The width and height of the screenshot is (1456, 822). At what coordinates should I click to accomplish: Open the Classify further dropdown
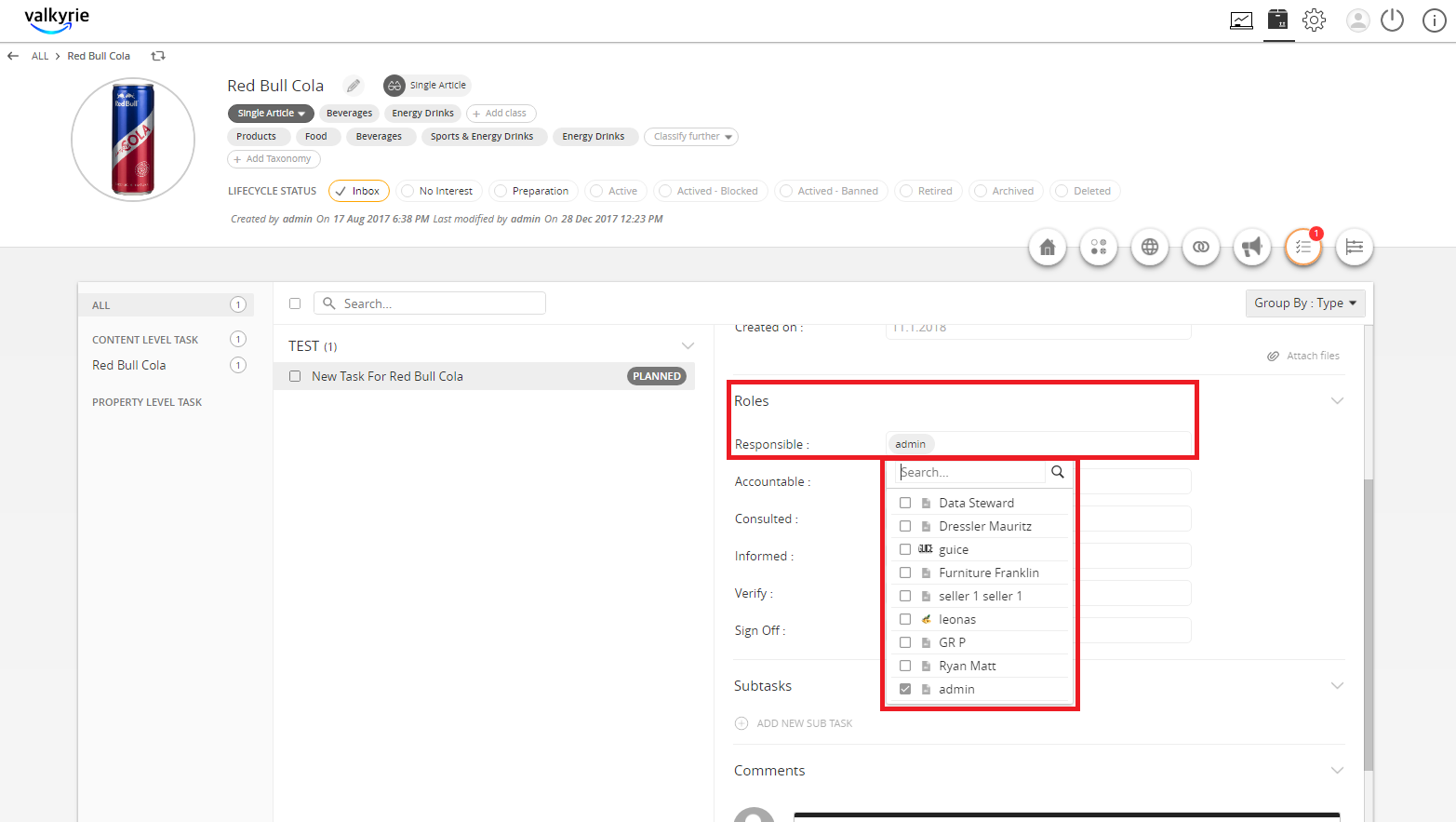pyautogui.click(x=691, y=137)
